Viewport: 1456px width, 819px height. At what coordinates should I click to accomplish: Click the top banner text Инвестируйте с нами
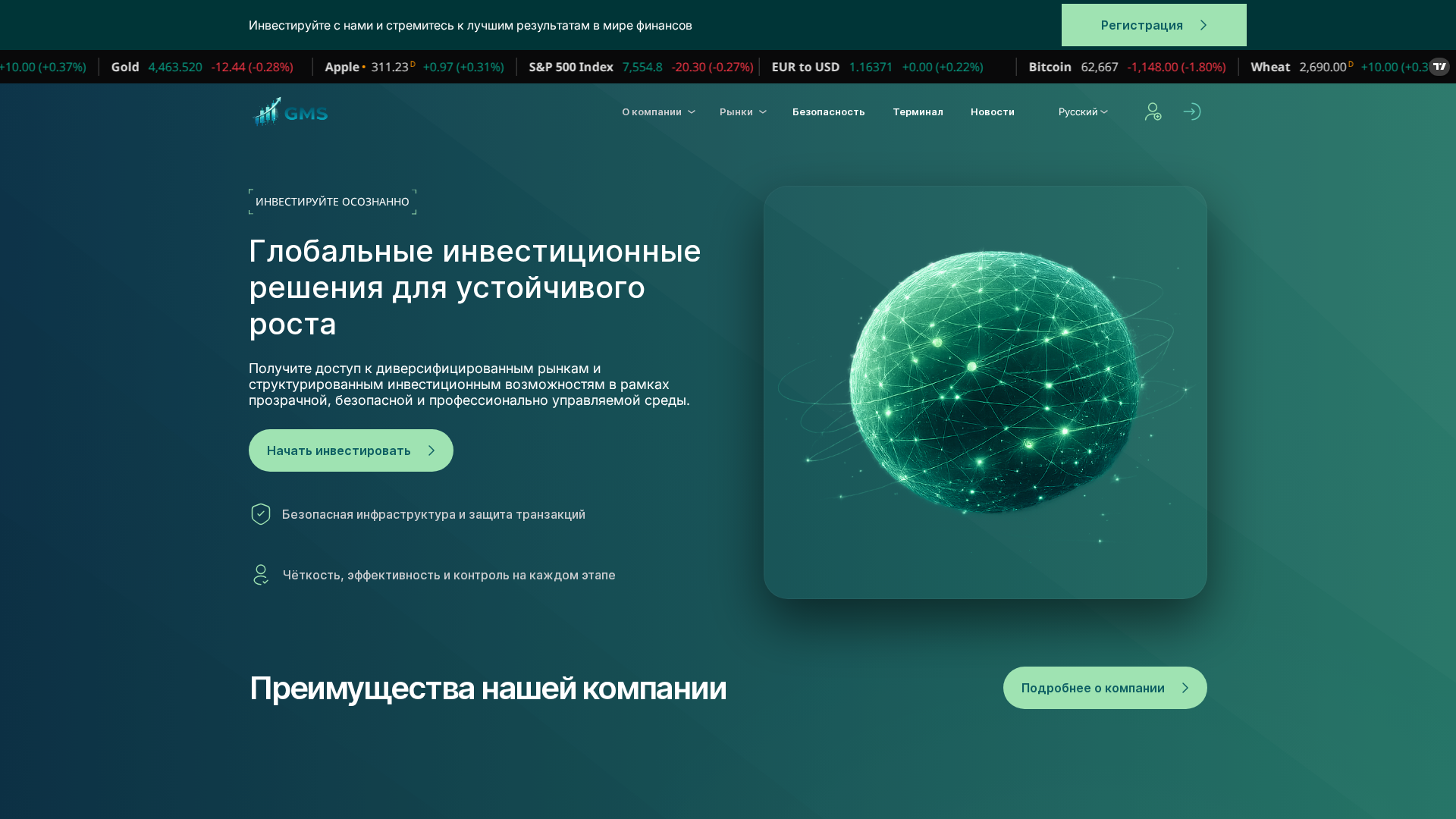pos(470,25)
